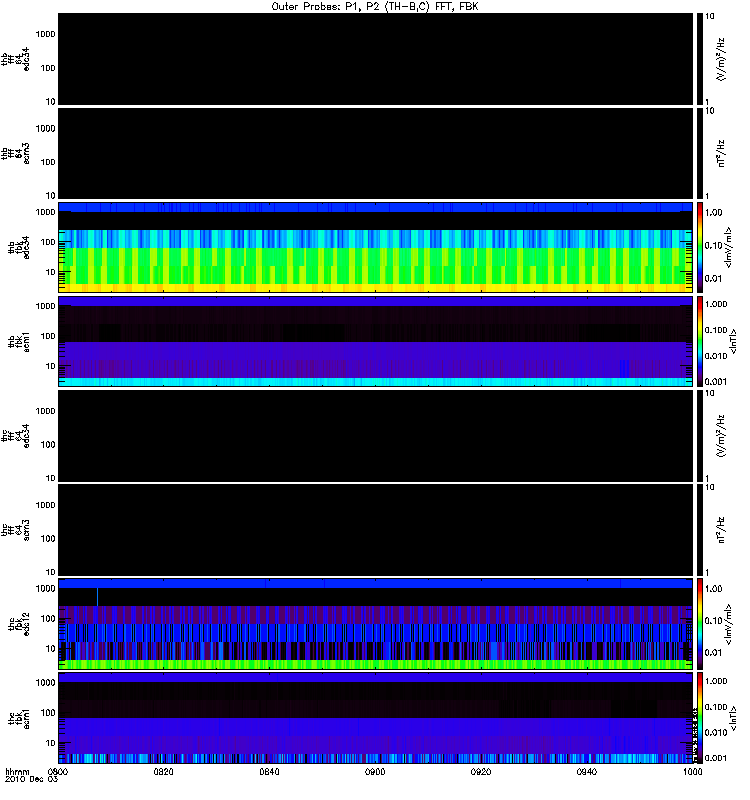Click the <|mV/m|> unit label of thb fbk edc34

[728, 247]
